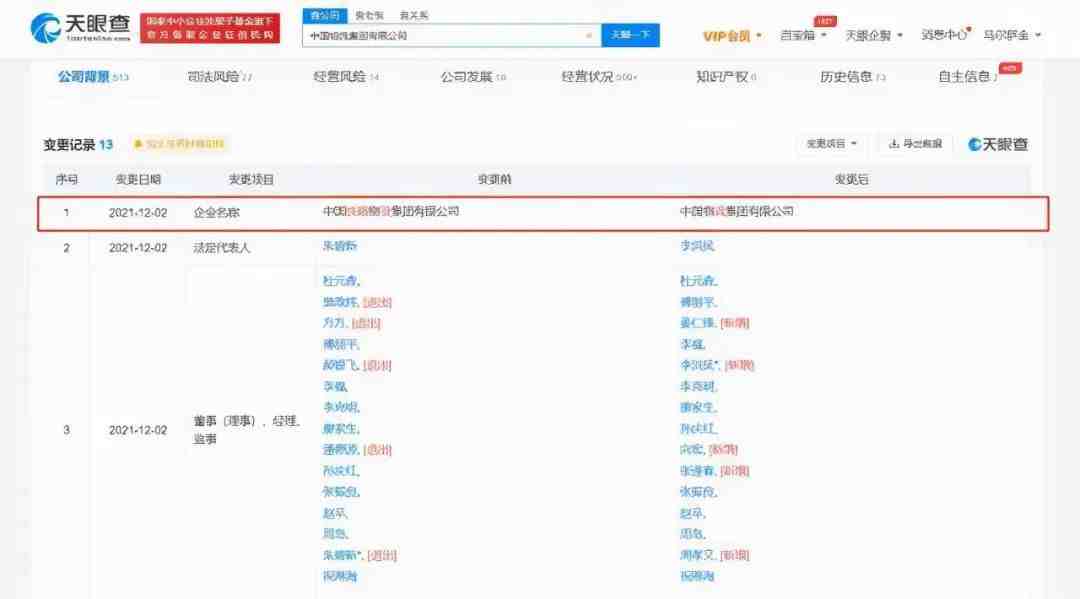
Task: Click the 导出数据 export button
Action: click(x=915, y=144)
